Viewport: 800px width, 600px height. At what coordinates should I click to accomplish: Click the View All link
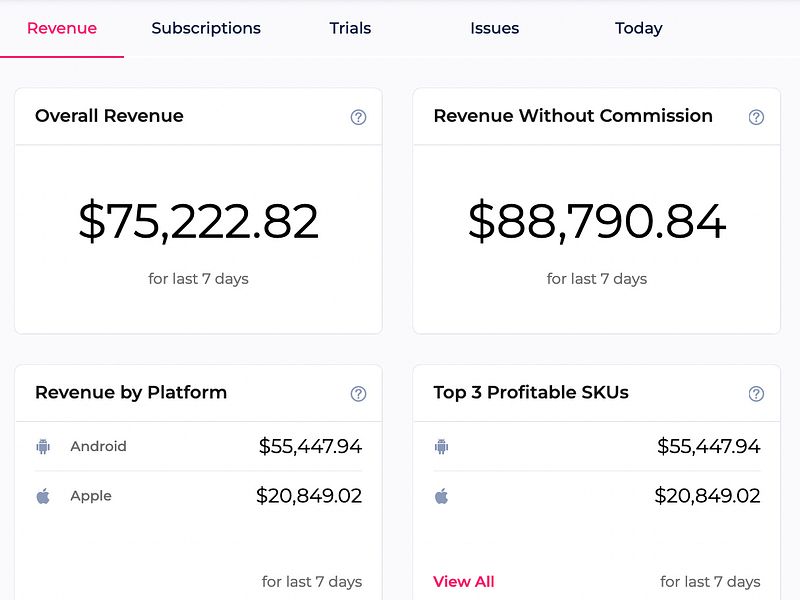[463, 581]
